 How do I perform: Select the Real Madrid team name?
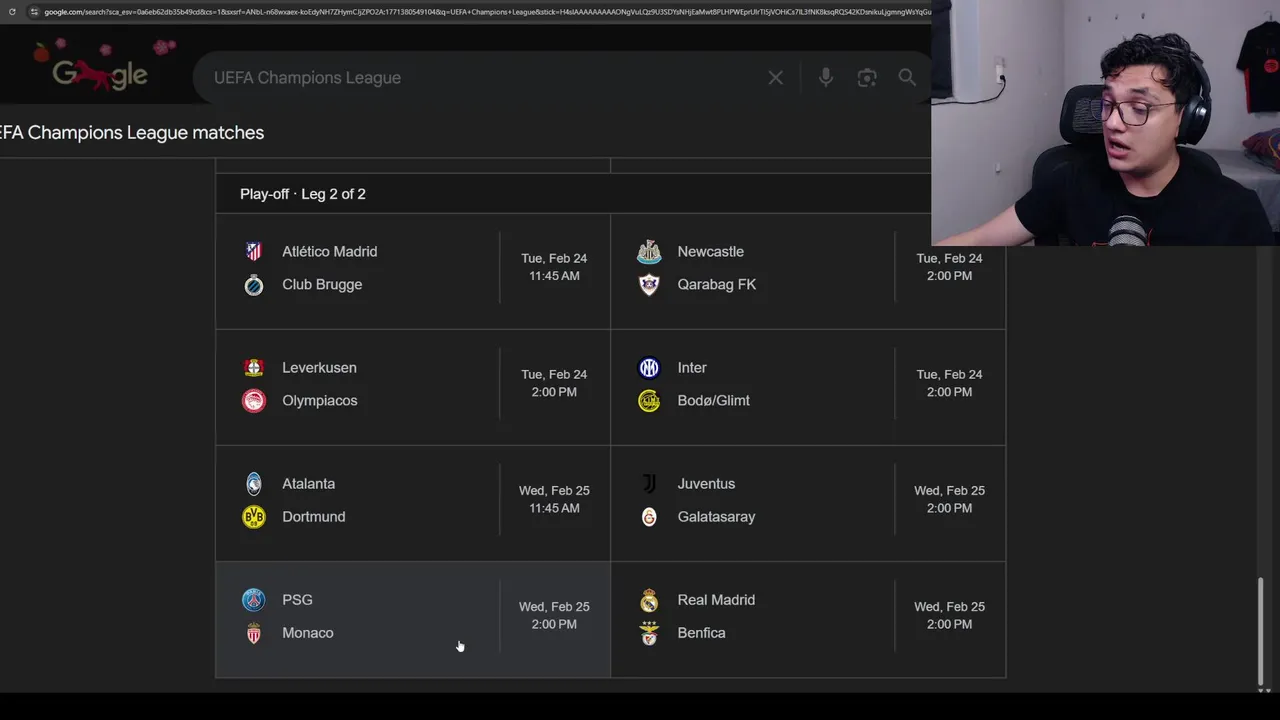[x=717, y=600]
